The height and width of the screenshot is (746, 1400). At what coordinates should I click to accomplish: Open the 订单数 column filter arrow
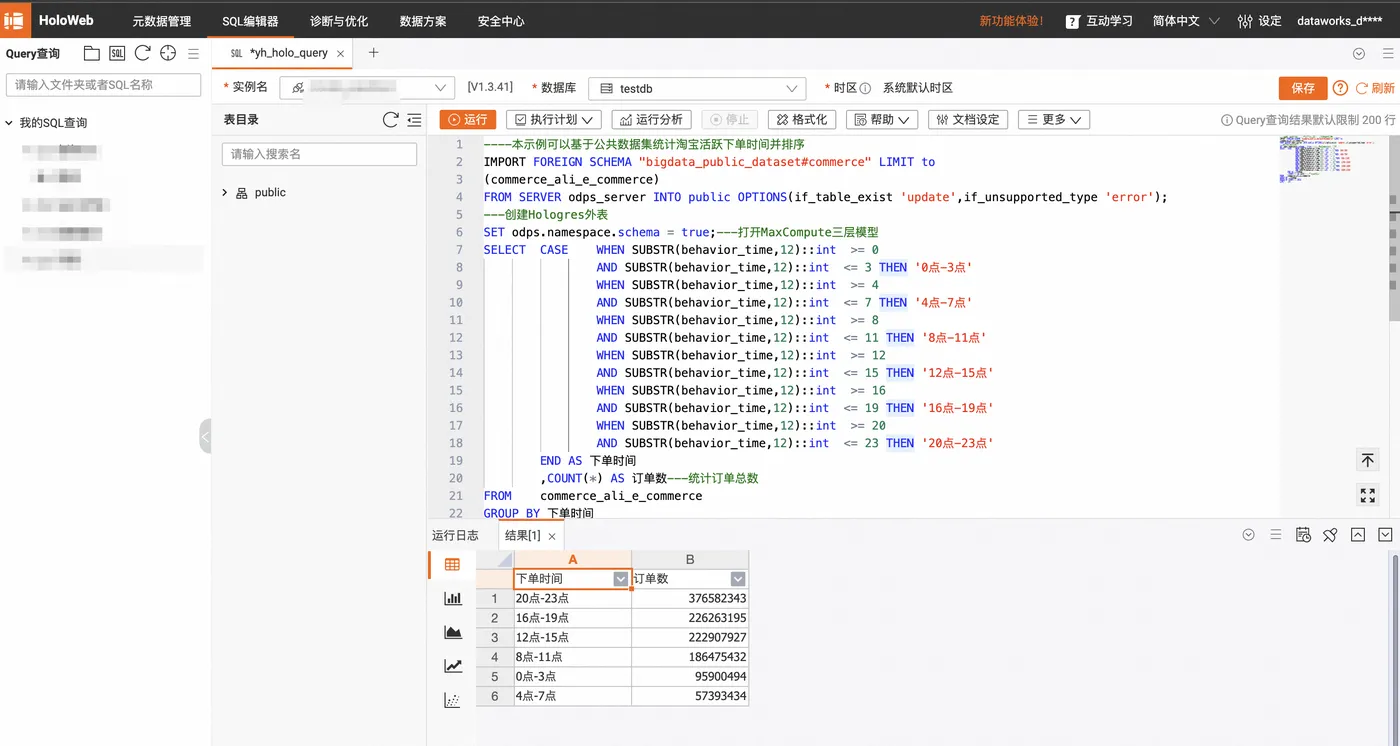[738, 579]
